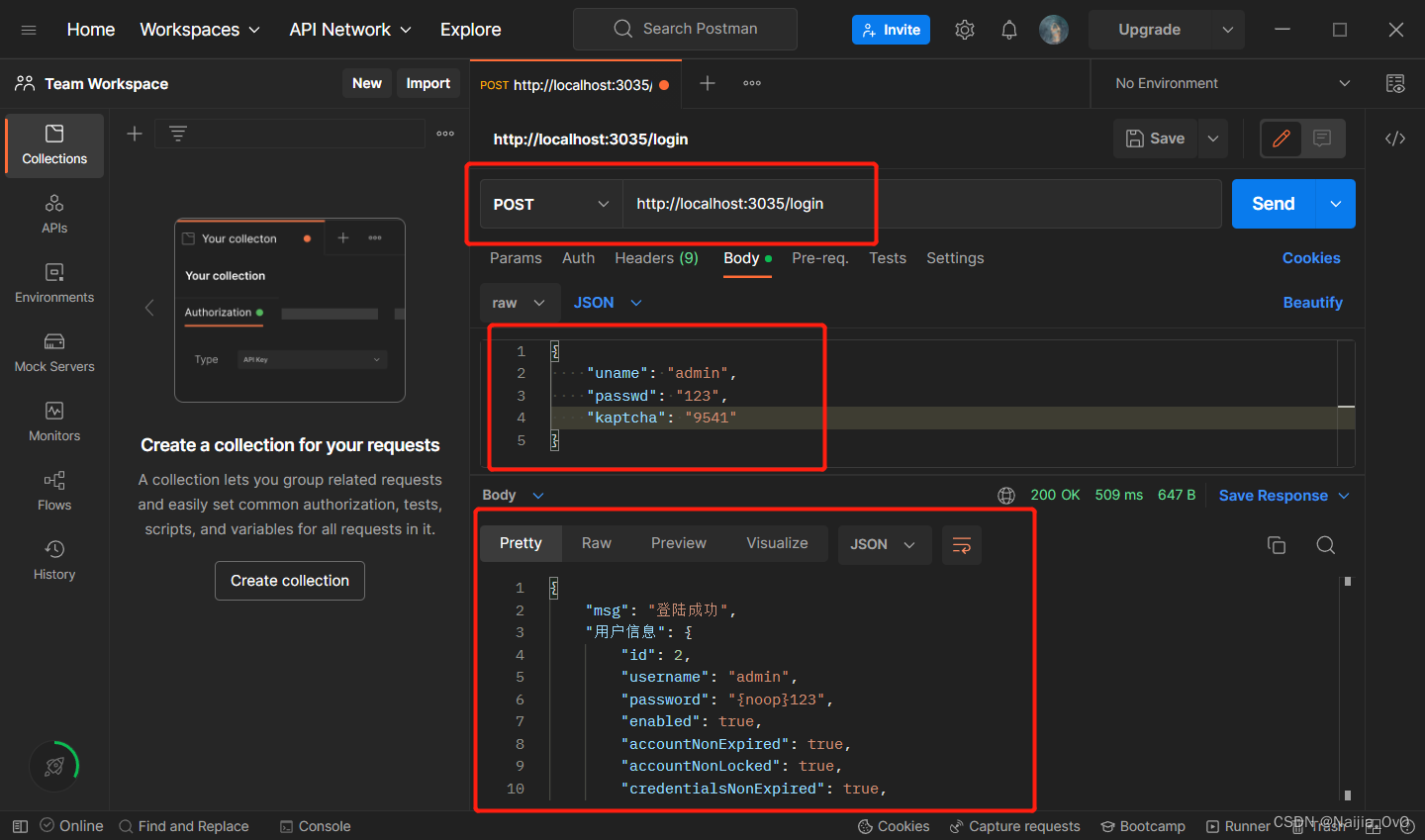The height and width of the screenshot is (840, 1425).
Task: Go to Home
Action: pos(91,30)
